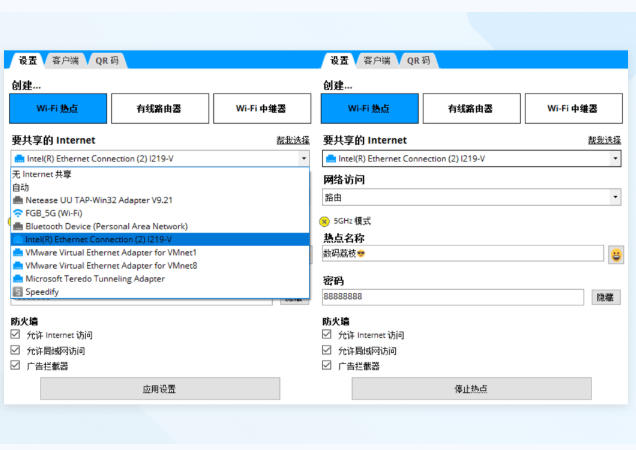This screenshot has width=636, height=450.
Task: Open right panel 'QR 码' tab
Action: point(419,60)
